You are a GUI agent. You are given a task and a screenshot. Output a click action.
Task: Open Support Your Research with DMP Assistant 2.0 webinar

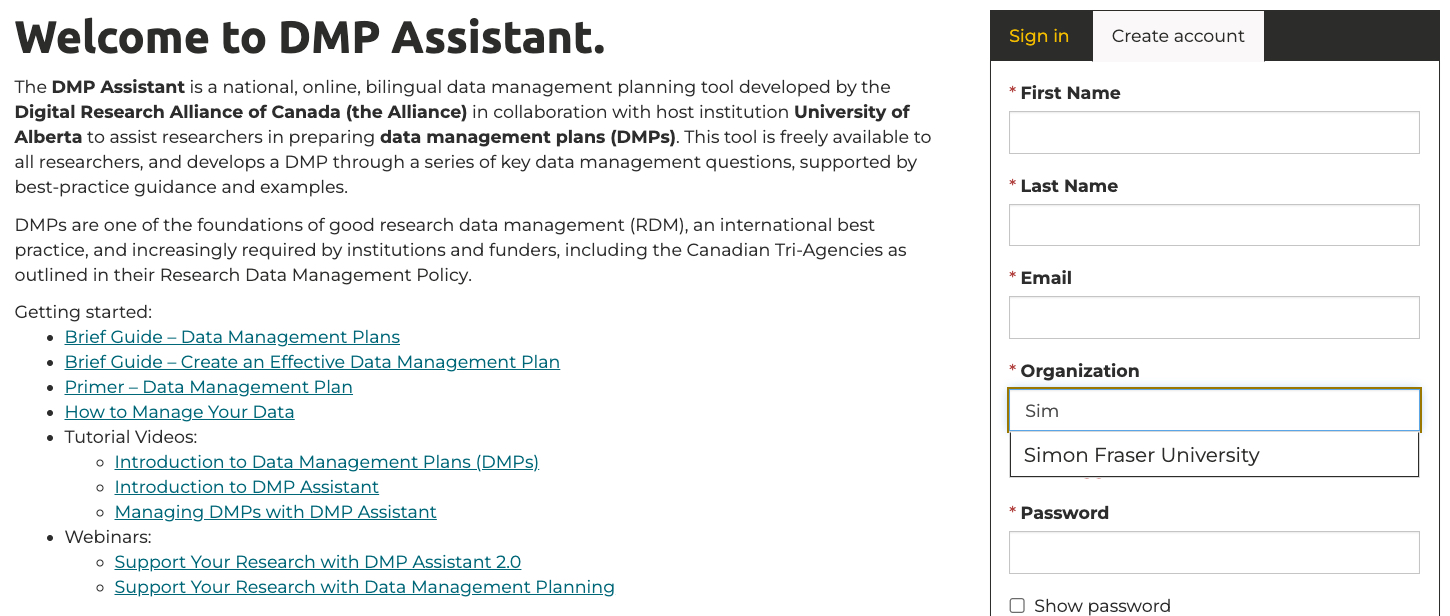point(318,562)
